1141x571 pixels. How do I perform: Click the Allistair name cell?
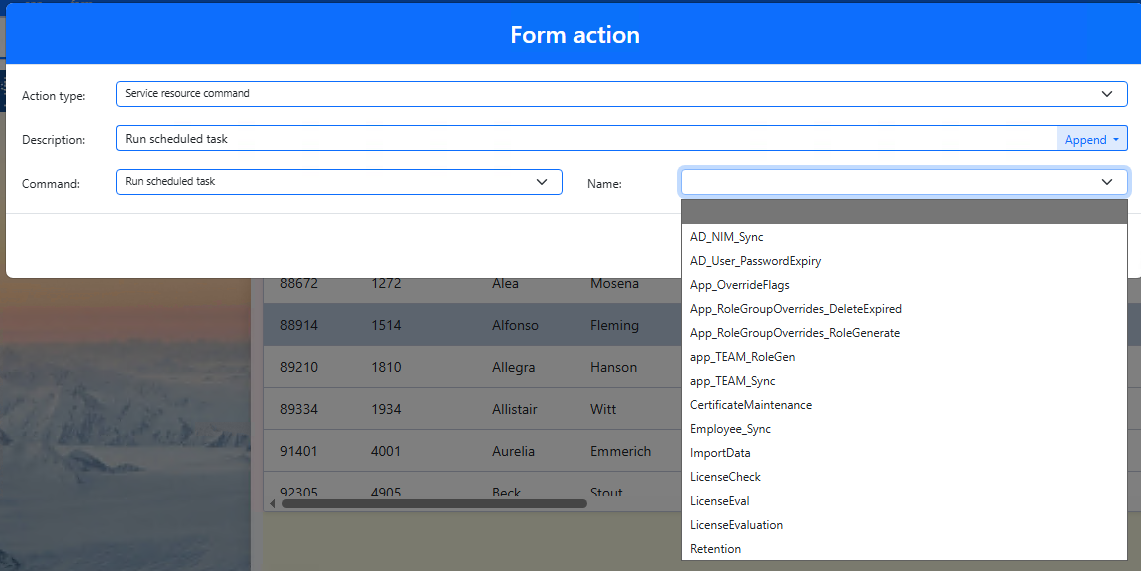[x=514, y=409]
